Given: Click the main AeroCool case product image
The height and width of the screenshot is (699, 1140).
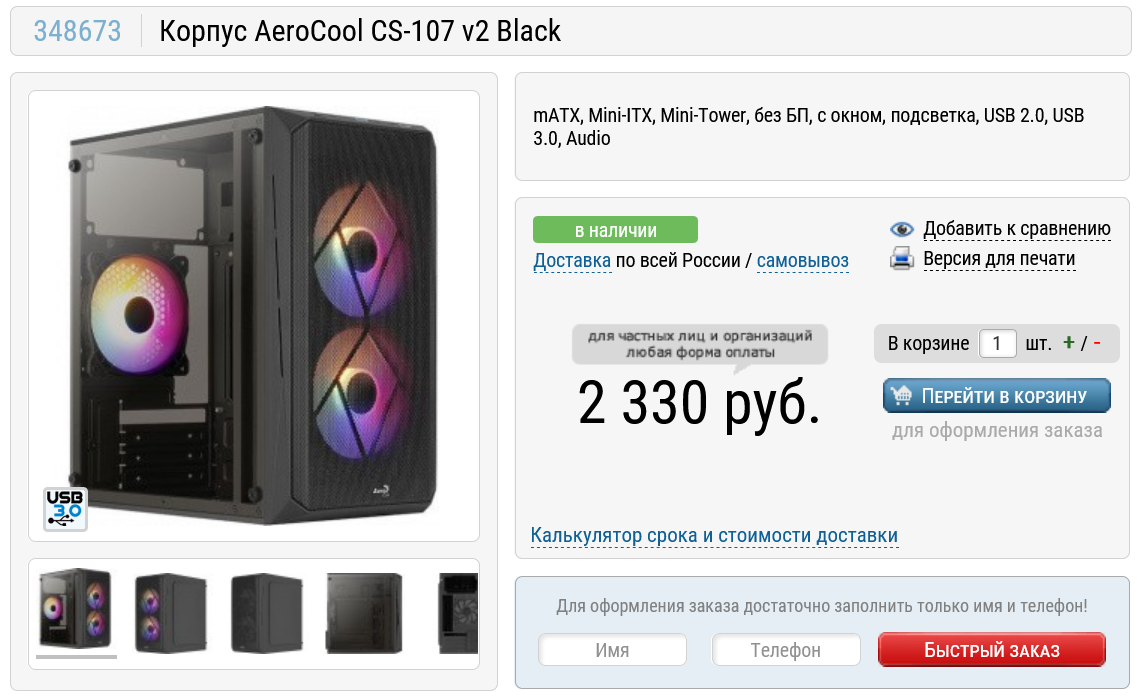Looking at the screenshot, I should [254, 316].
